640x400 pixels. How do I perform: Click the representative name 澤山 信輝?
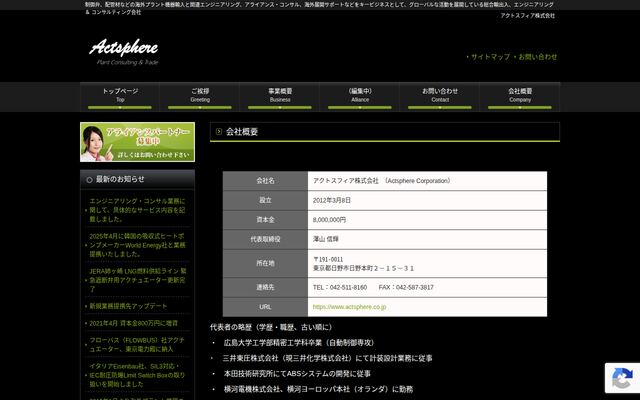pos(326,239)
